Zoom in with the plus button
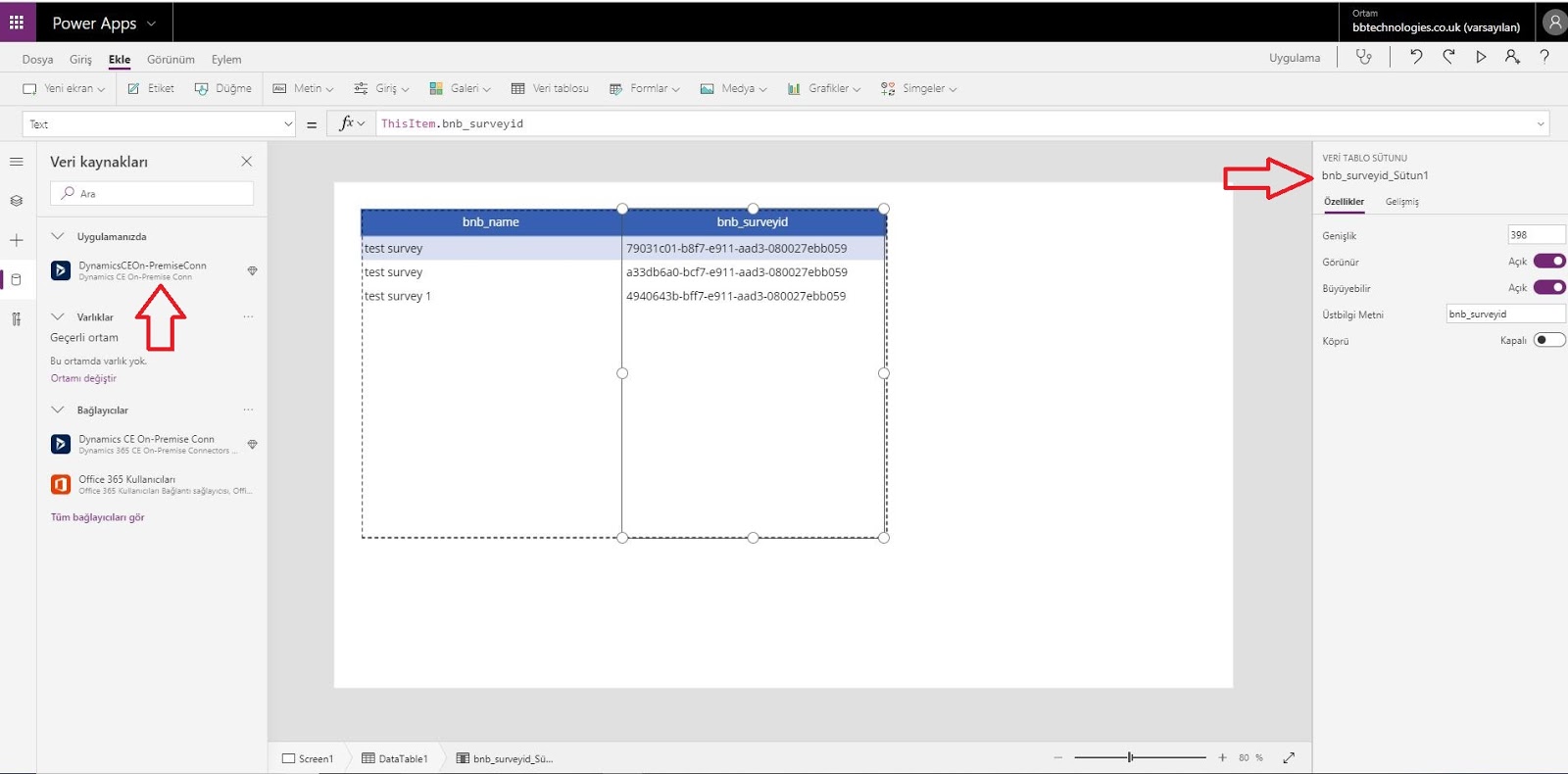 click(x=1222, y=757)
